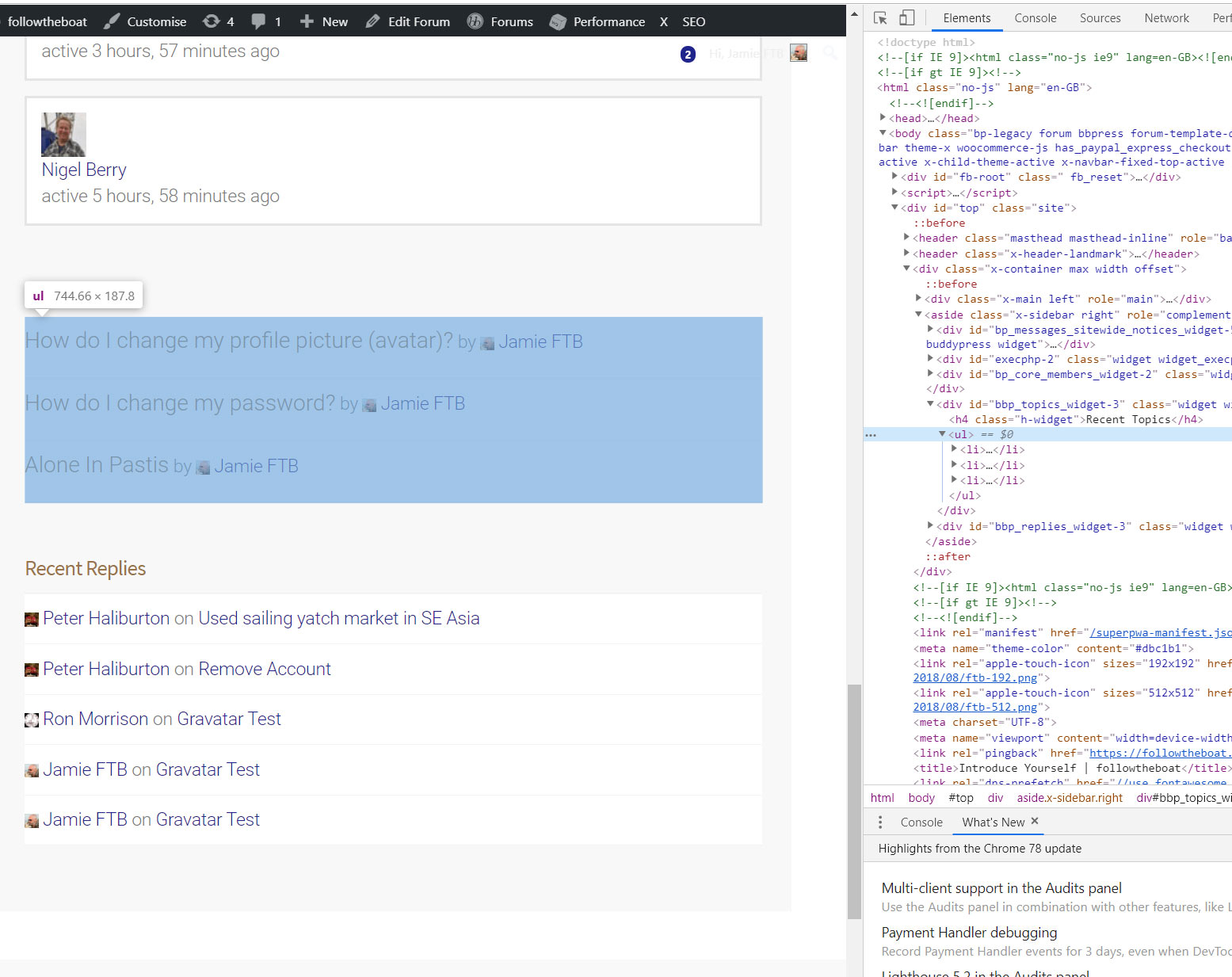Click the page vertical scrollbar thumb
This screenshot has width=1232, height=977.
pos(854,802)
